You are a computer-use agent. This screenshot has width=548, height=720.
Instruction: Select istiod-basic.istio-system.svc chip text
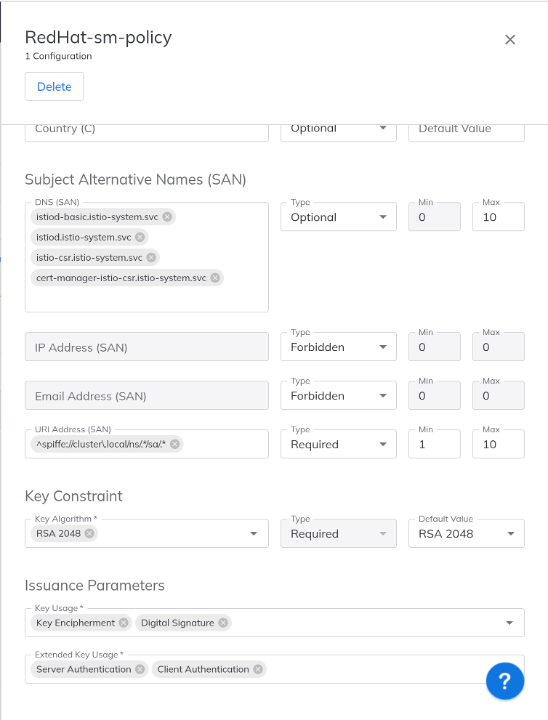tap(97, 217)
